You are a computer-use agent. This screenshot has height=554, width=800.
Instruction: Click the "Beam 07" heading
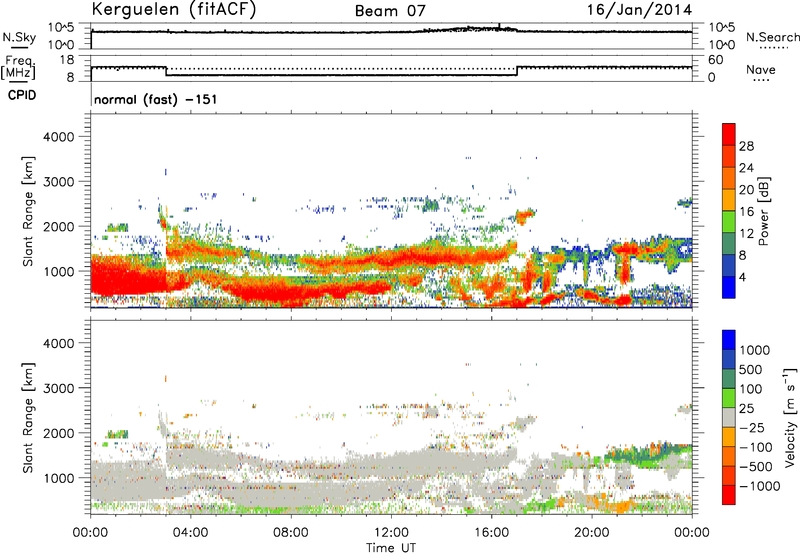390,11
